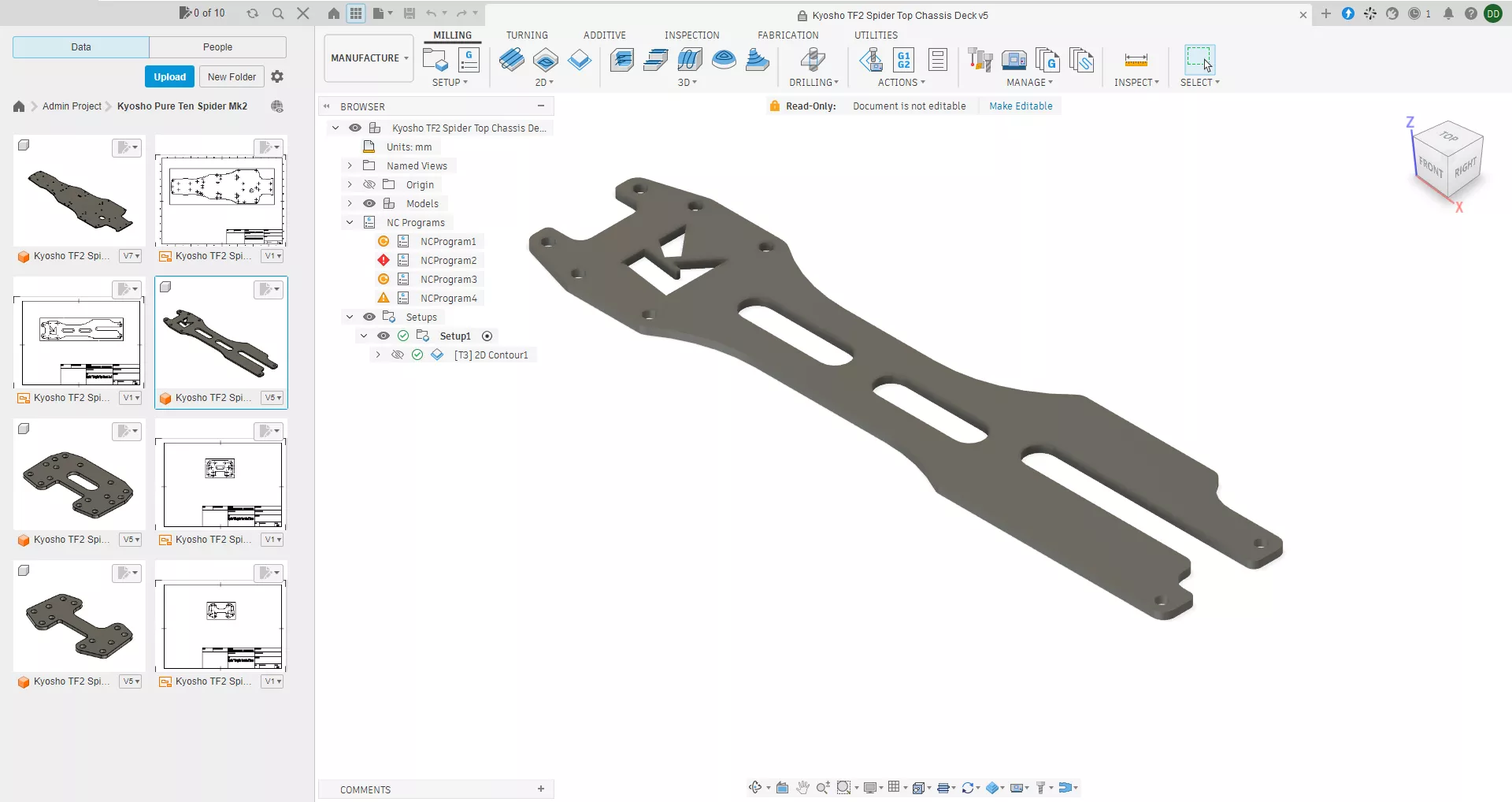Click the Parallel 3D toolpath icon

point(690,60)
